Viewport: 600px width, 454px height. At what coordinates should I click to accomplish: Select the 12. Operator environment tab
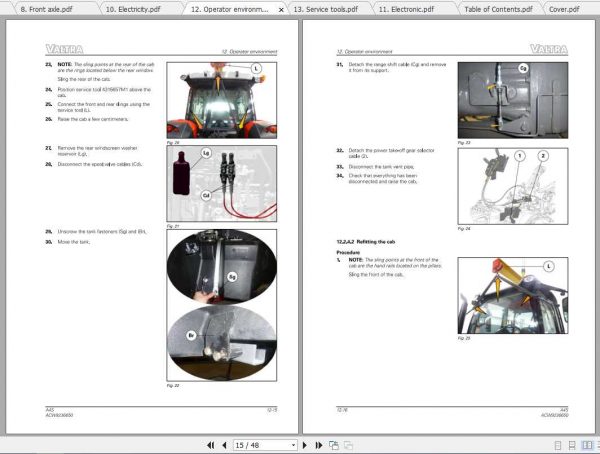pyautogui.click(x=230, y=9)
